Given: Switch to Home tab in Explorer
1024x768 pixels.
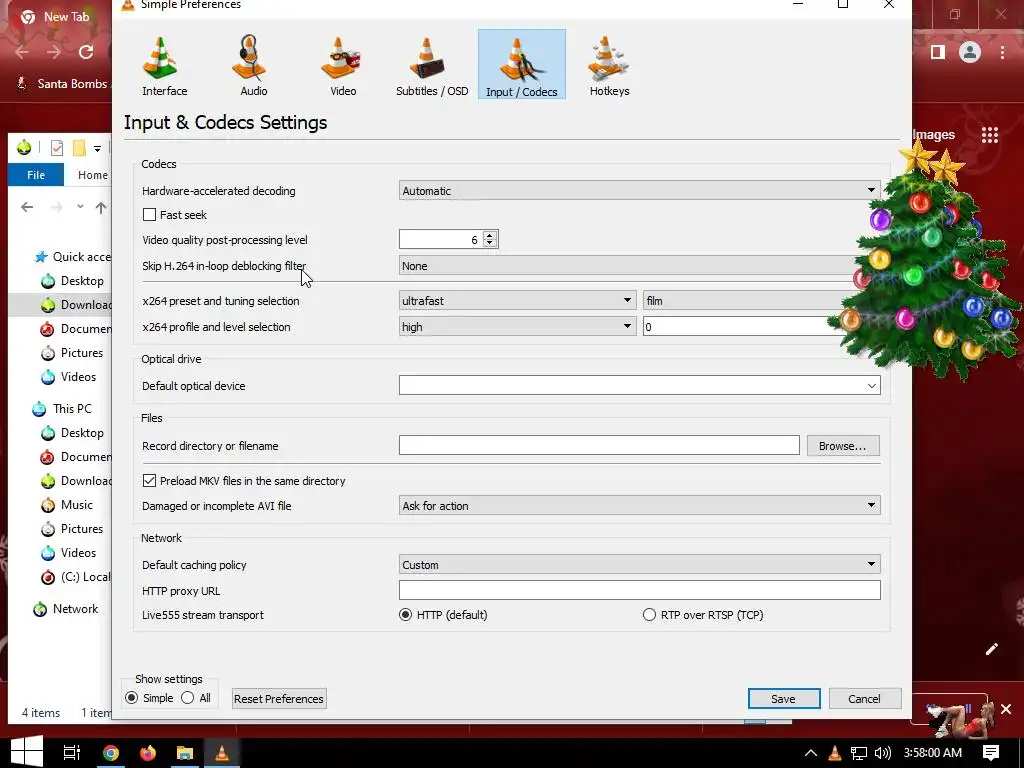Looking at the screenshot, I should (92, 175).
